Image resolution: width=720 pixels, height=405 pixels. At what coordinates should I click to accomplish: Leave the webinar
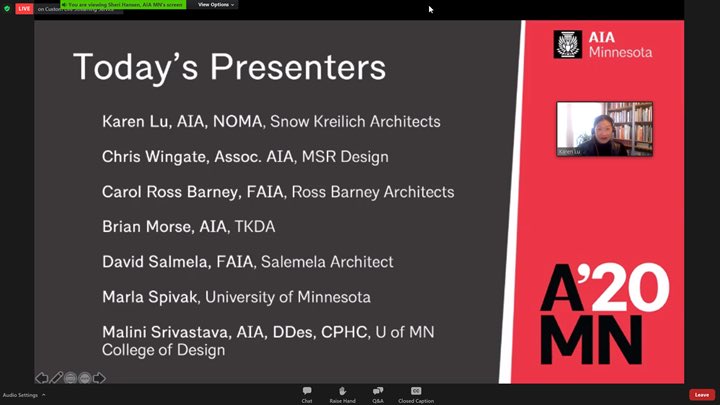pos(702,395)
